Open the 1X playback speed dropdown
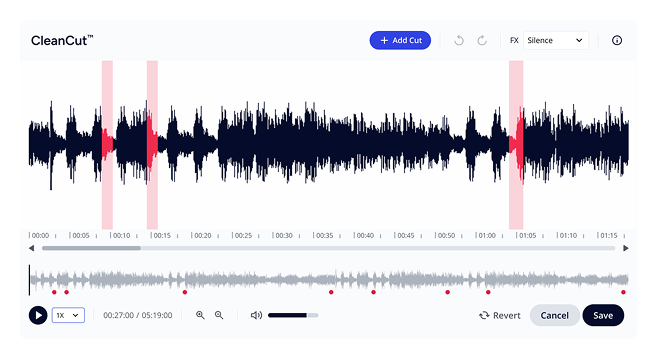Viewport: 658px width, 360px height. (68, 315)
